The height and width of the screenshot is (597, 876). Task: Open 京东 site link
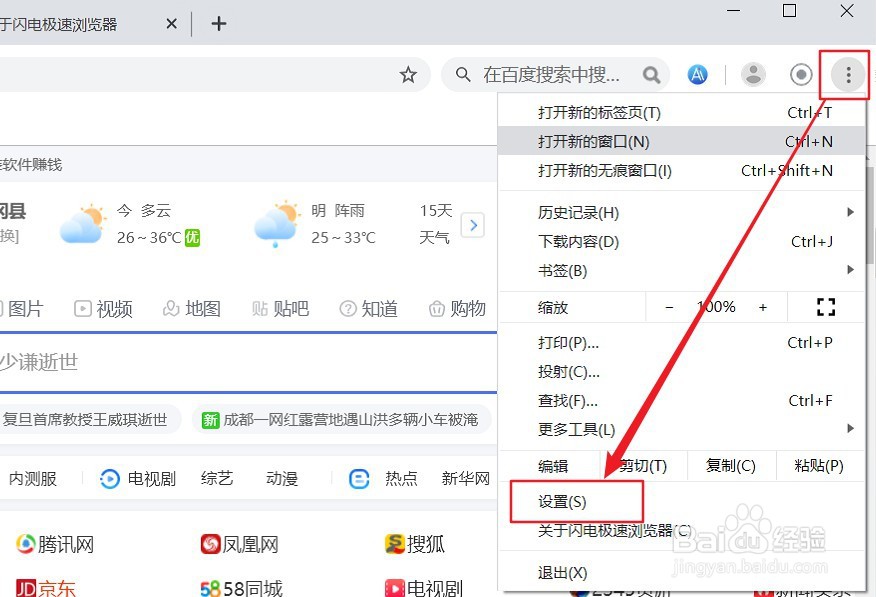[45, 588]
